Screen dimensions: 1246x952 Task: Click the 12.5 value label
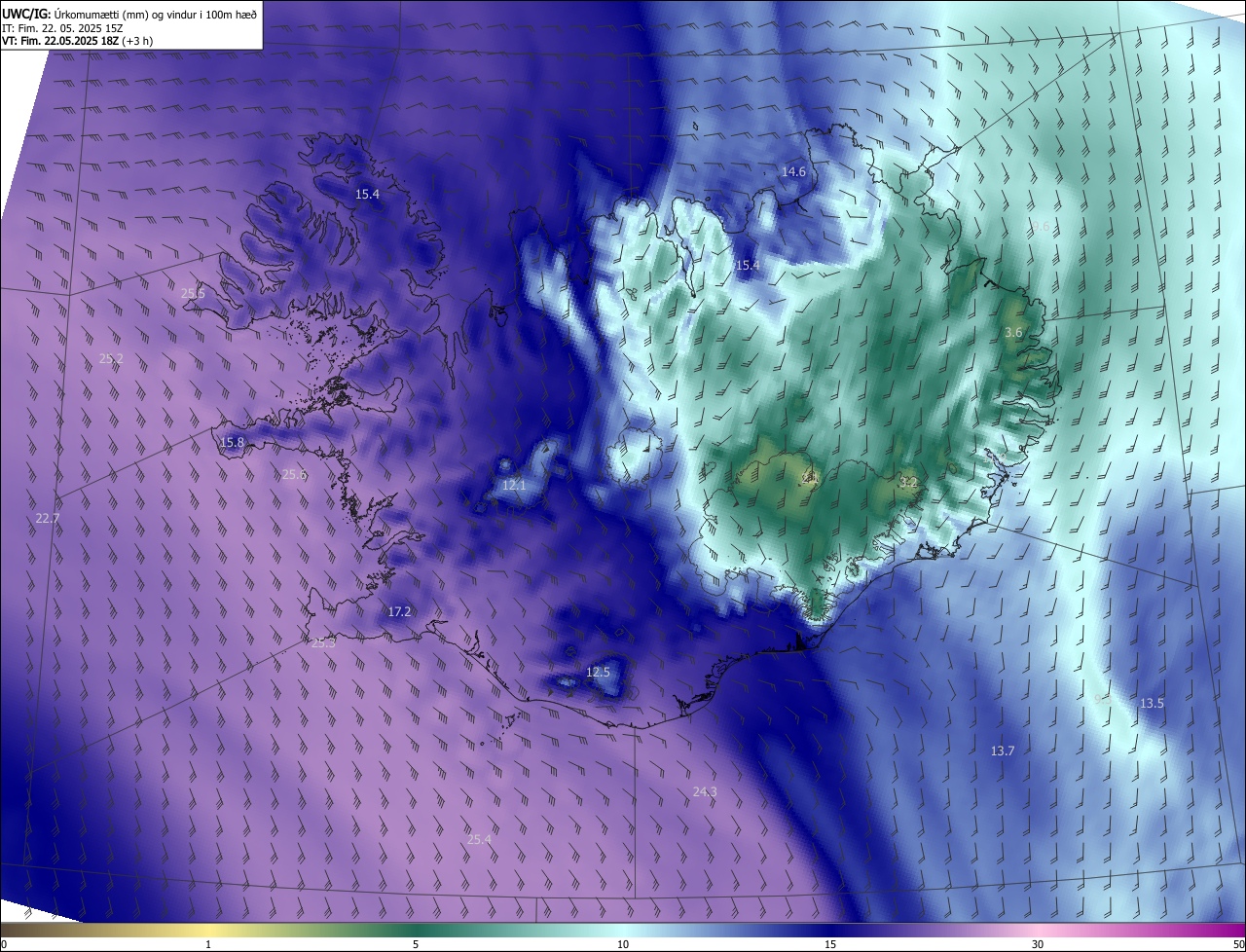598,672
